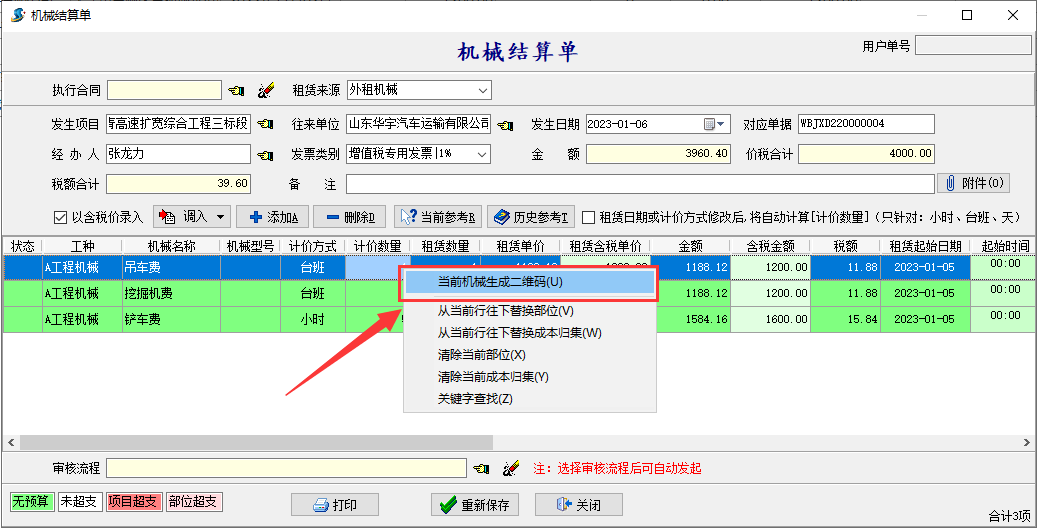Click the lookup hand icon beside 经办人

click(264, 154)
